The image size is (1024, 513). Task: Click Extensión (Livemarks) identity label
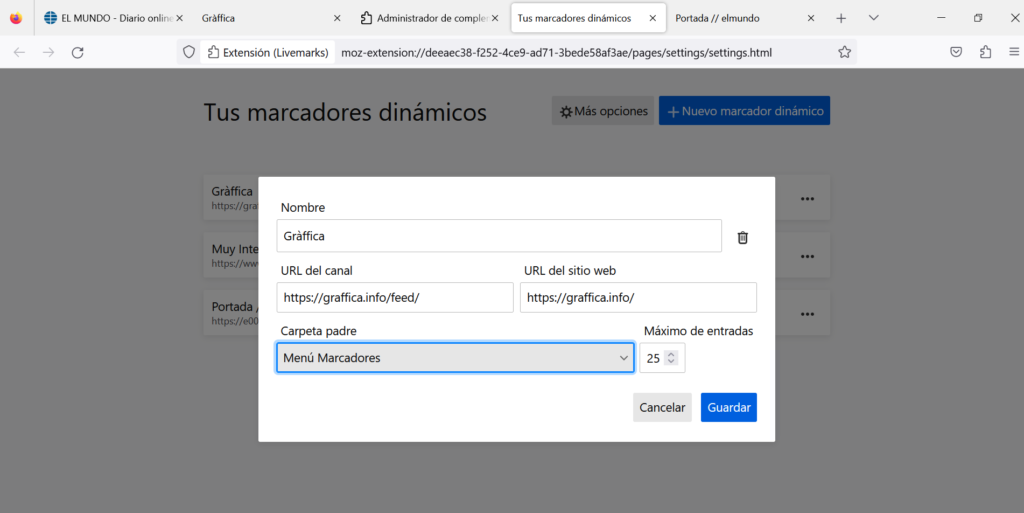pyautogui.click(x=268, y=52)
